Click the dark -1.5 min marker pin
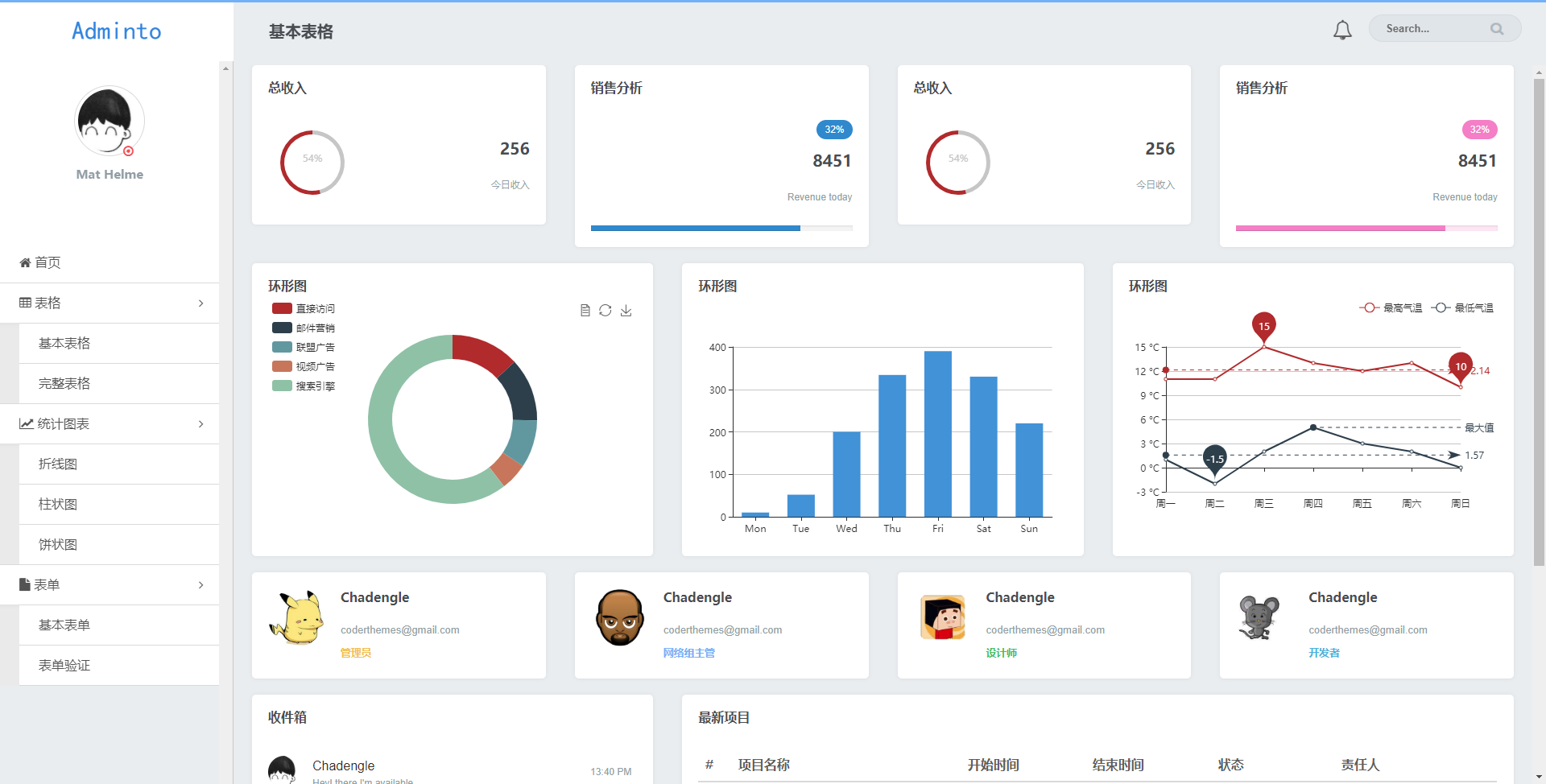The width and height of the screenshot is (1546, 784). 1215,460
